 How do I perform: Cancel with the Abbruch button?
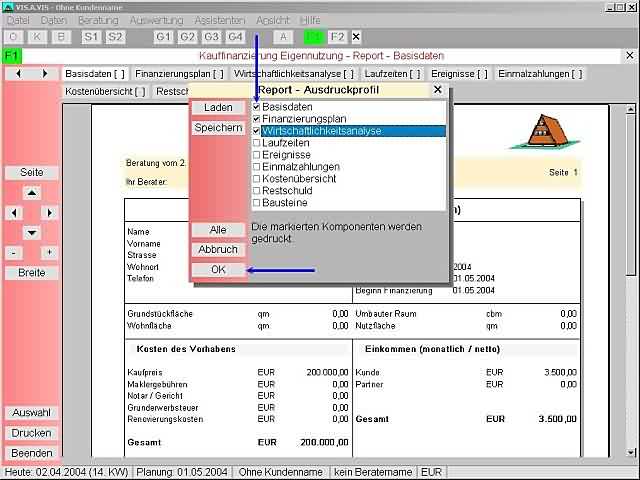click(x=218, y=249)
